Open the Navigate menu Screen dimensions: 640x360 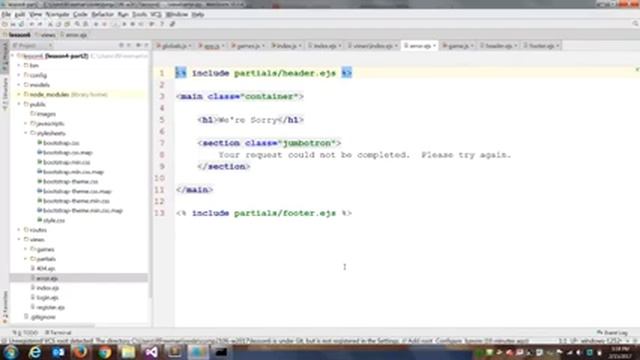[58, 14]
